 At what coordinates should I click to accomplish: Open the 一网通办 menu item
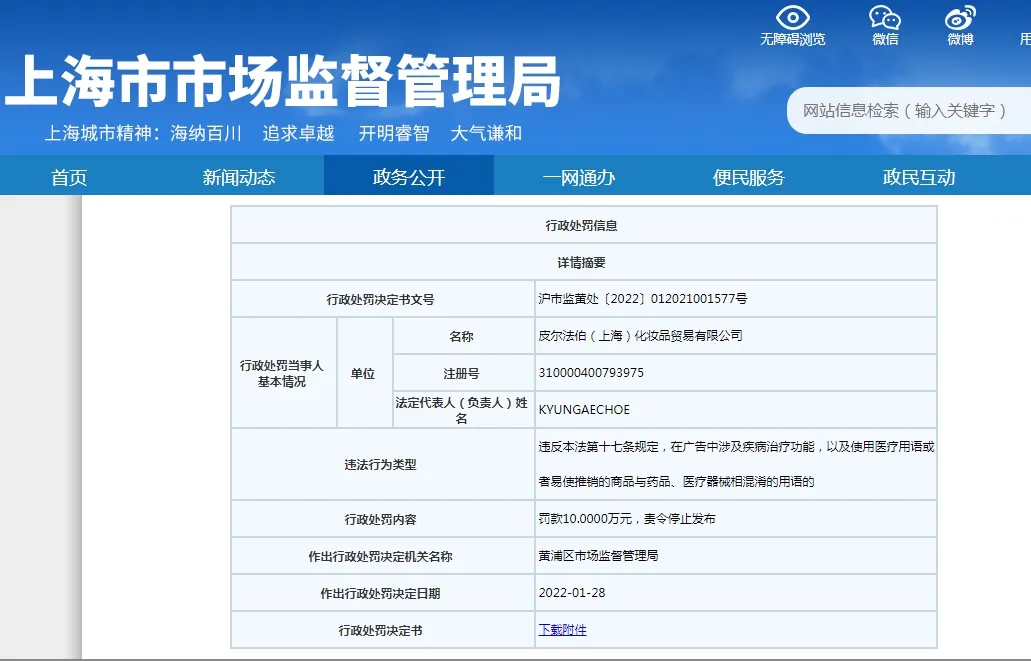click(579, 177)
